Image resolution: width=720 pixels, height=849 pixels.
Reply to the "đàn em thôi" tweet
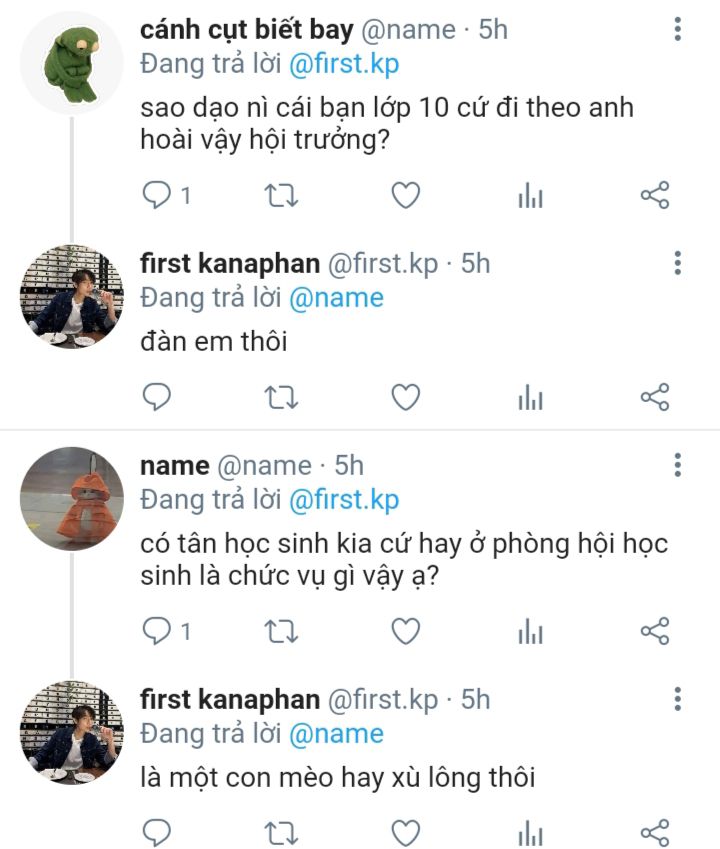coord(158,398)
